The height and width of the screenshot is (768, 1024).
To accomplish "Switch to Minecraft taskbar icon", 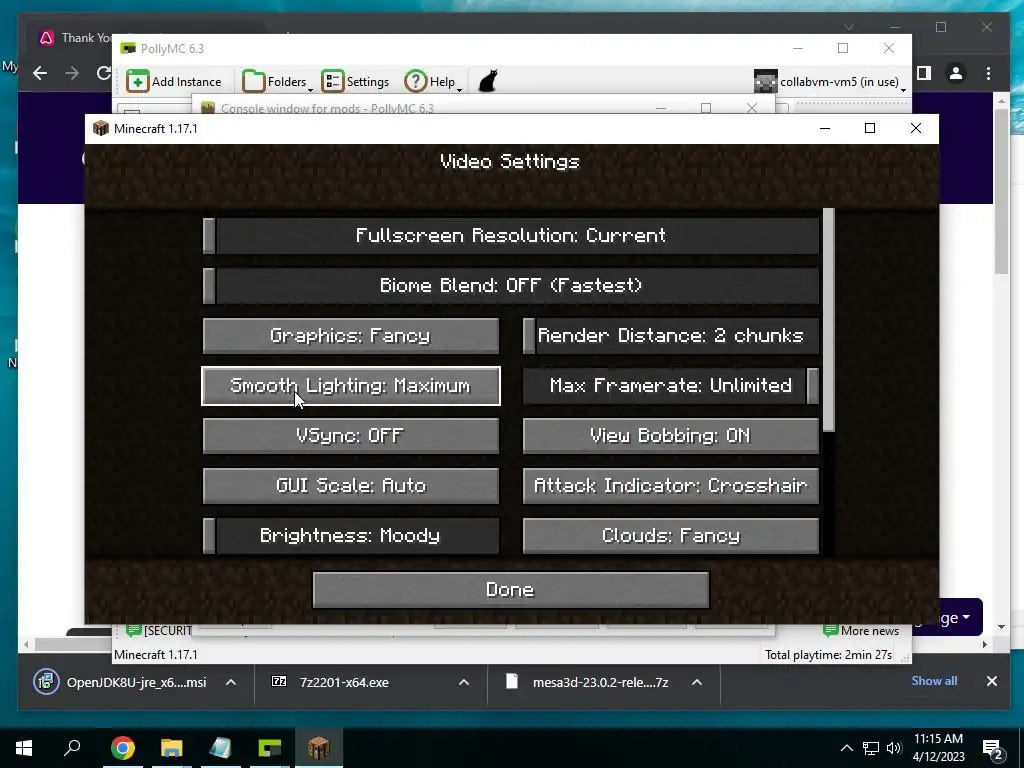I will 319,748.
